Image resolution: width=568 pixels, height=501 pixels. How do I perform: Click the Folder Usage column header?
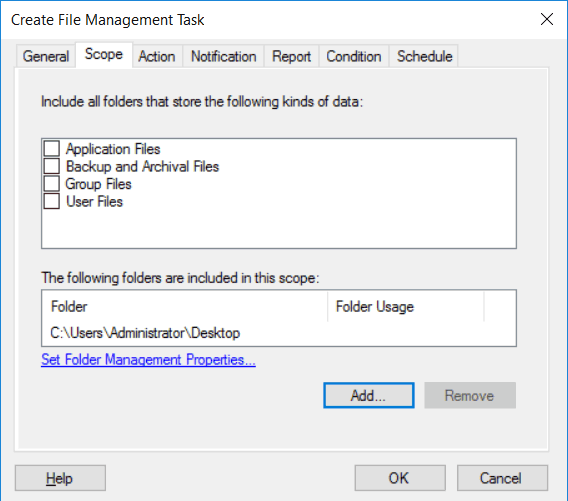click(x=406, y=307)
